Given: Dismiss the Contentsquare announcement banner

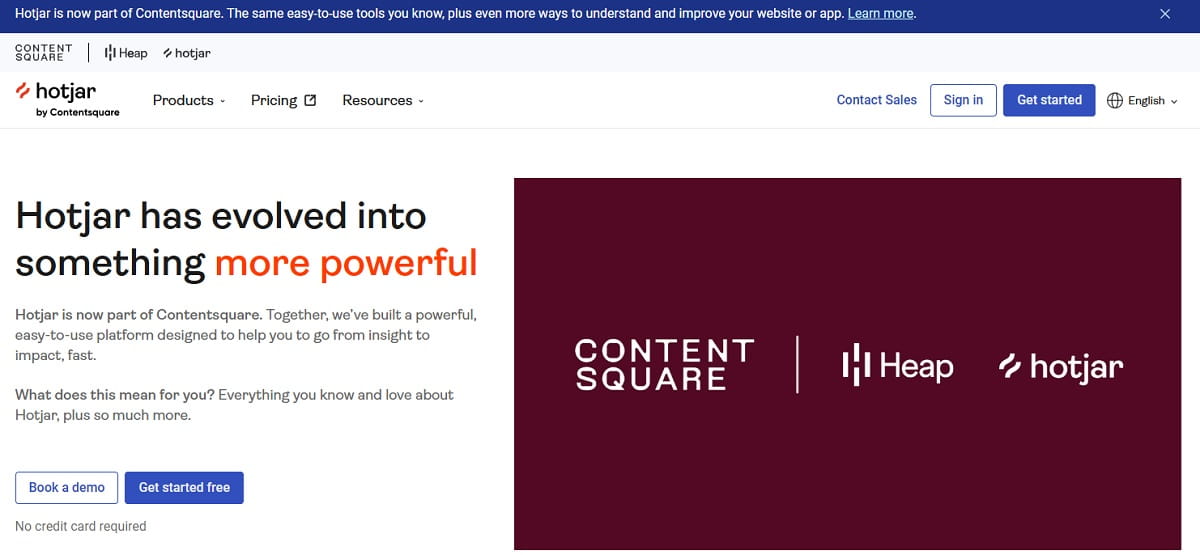Looking at the screenshot, I should 1165,14.
